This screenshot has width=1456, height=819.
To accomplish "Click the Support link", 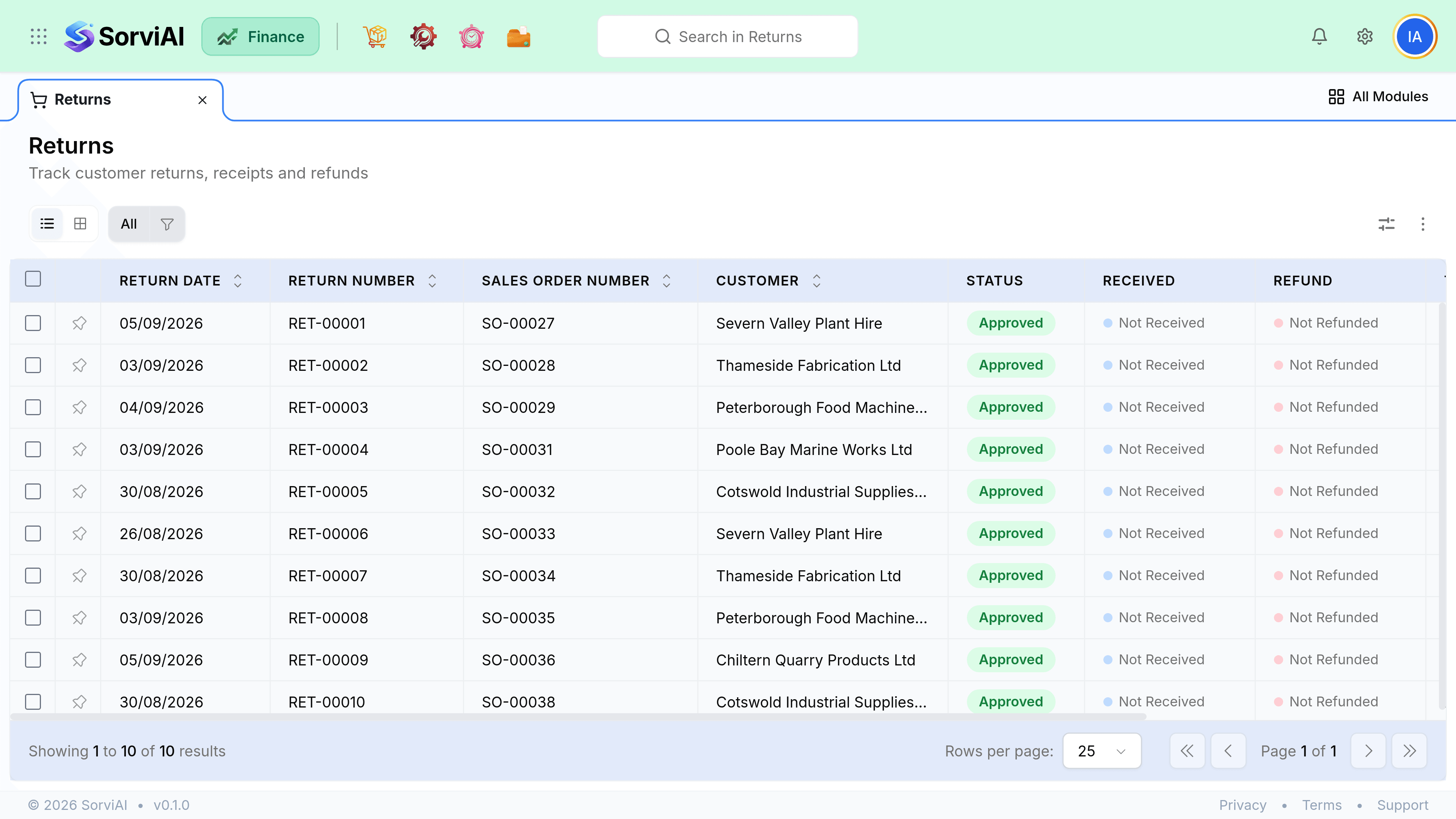I will pyautogui.click(x=1402, y=805).
